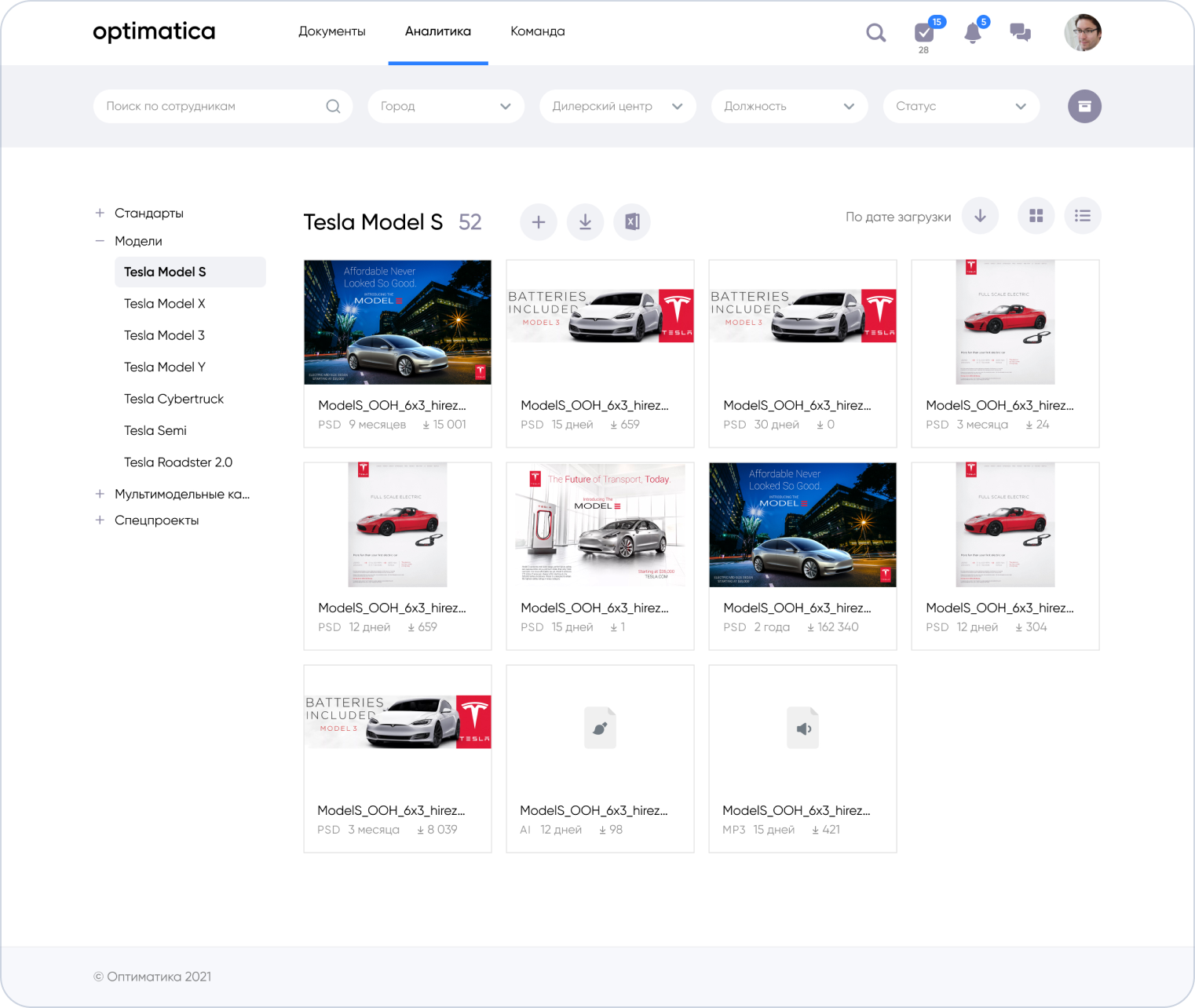Open thumbnail of file with 1 download
This screenshot has width=1195, height=1008.
coord(600,525)
